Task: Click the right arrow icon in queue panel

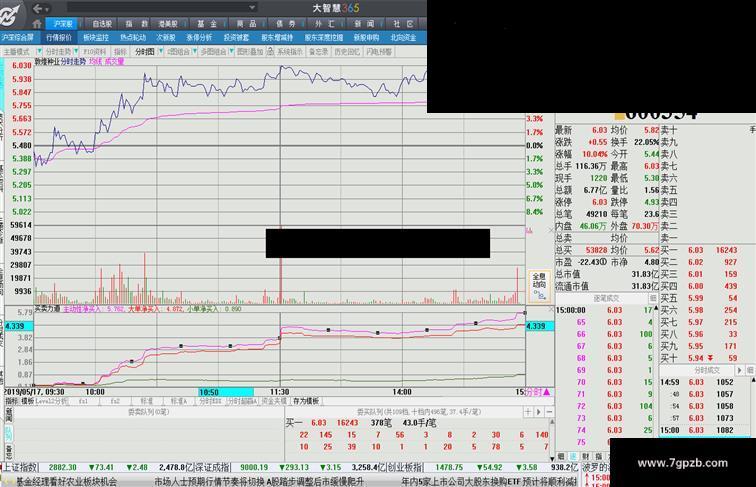Action: click(x=539, y=412)
